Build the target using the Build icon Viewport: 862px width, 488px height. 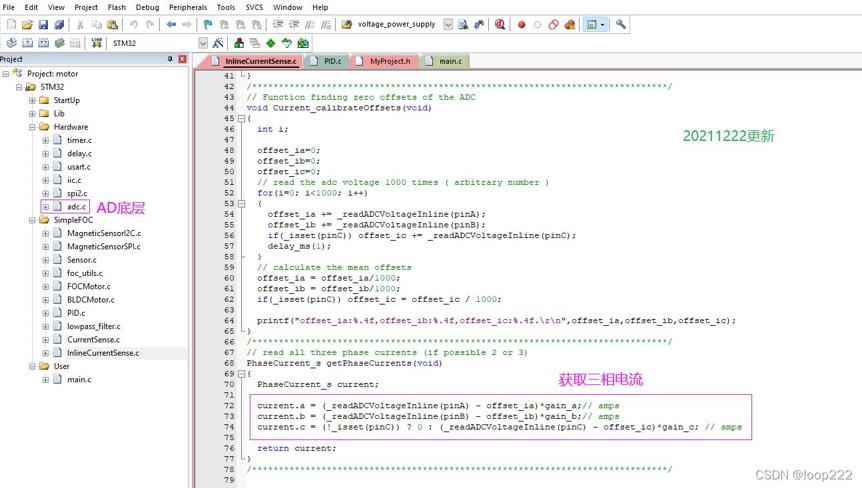tap(27, 43)
